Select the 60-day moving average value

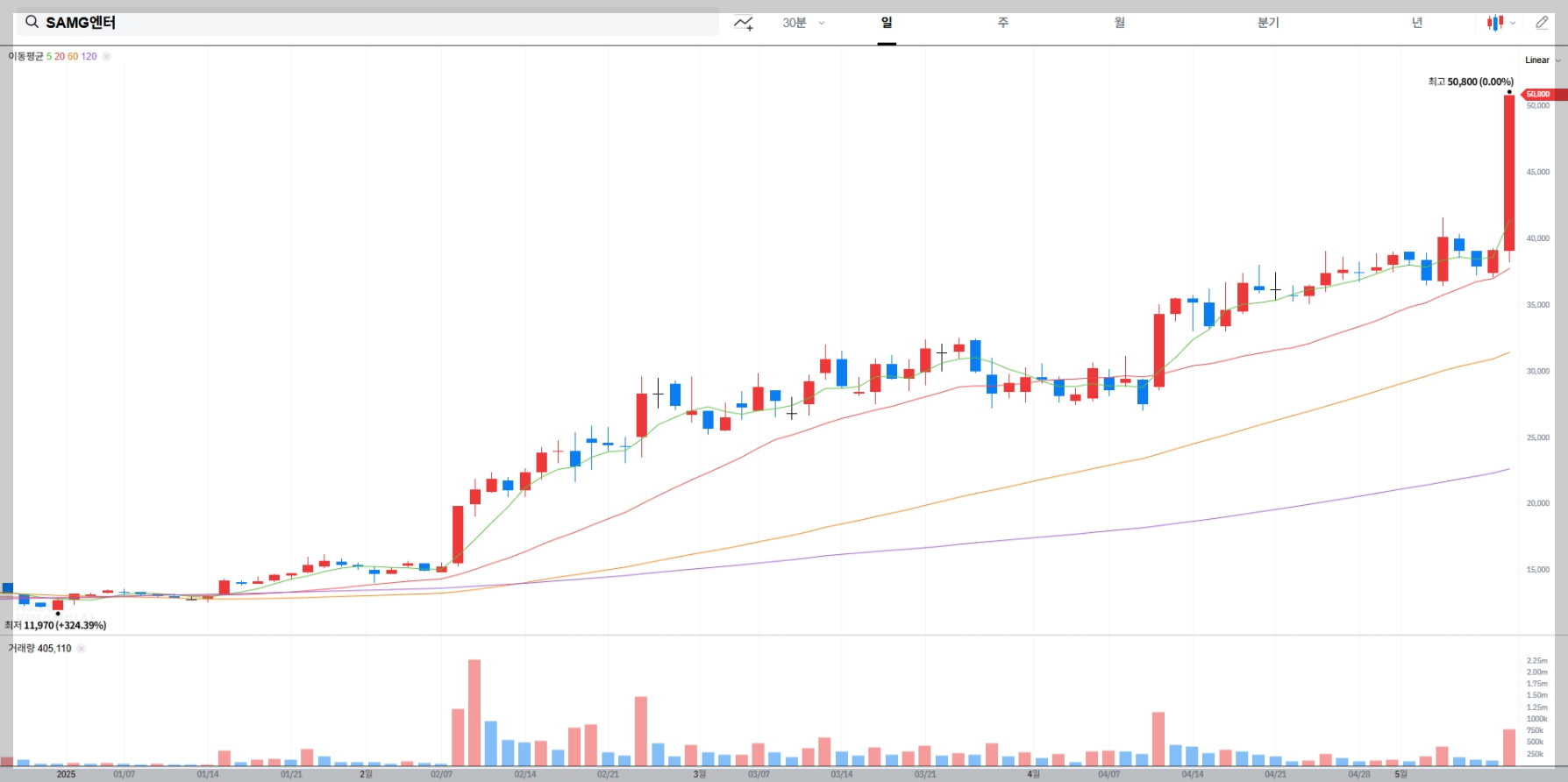(73, 56)
